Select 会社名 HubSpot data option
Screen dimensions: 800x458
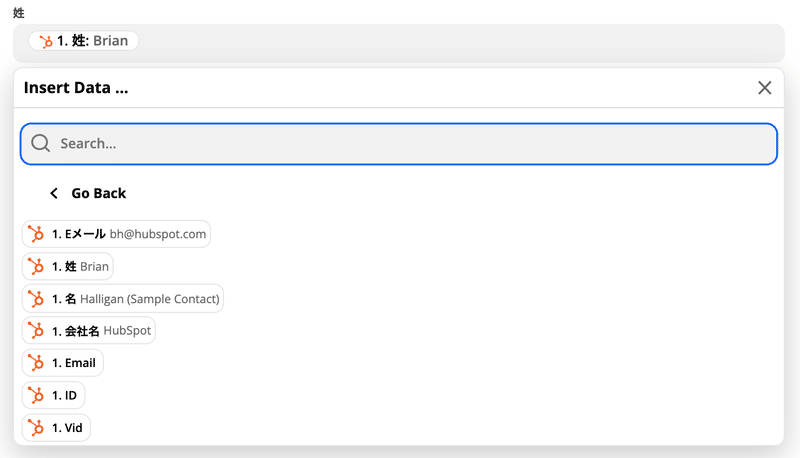click(89, 330)
